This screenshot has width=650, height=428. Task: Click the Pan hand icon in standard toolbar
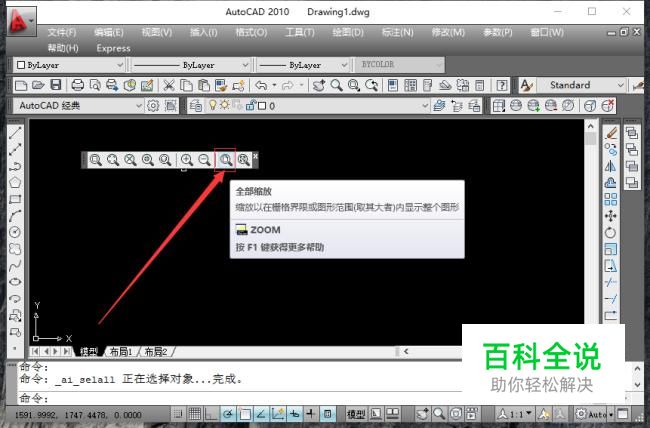click(x=319, y=85)
